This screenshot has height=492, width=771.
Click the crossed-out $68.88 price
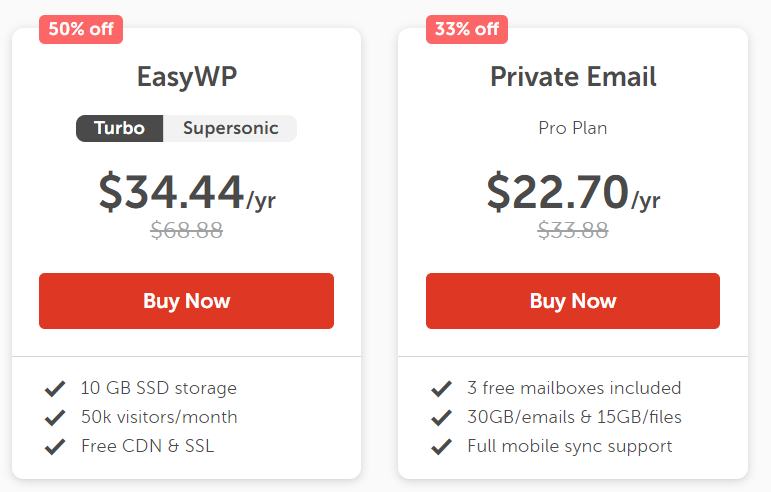[x=187, y=230]
